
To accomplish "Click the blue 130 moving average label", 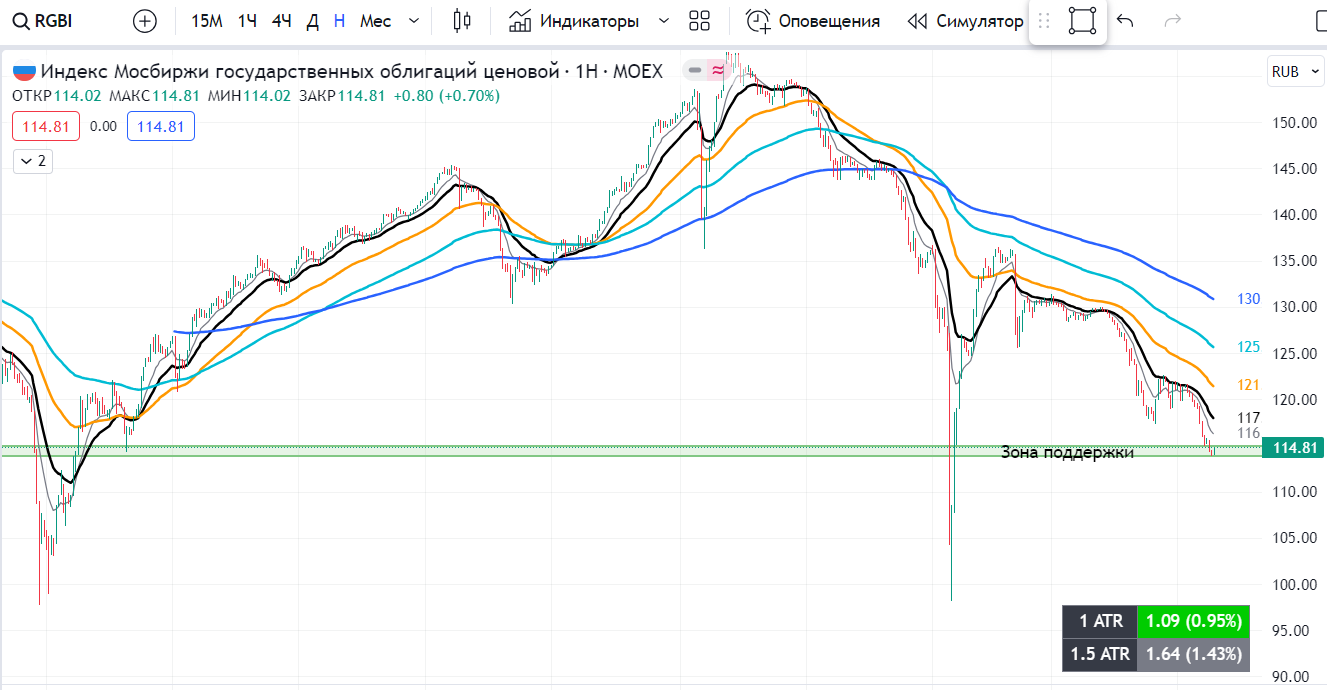I will point(1249,299).
